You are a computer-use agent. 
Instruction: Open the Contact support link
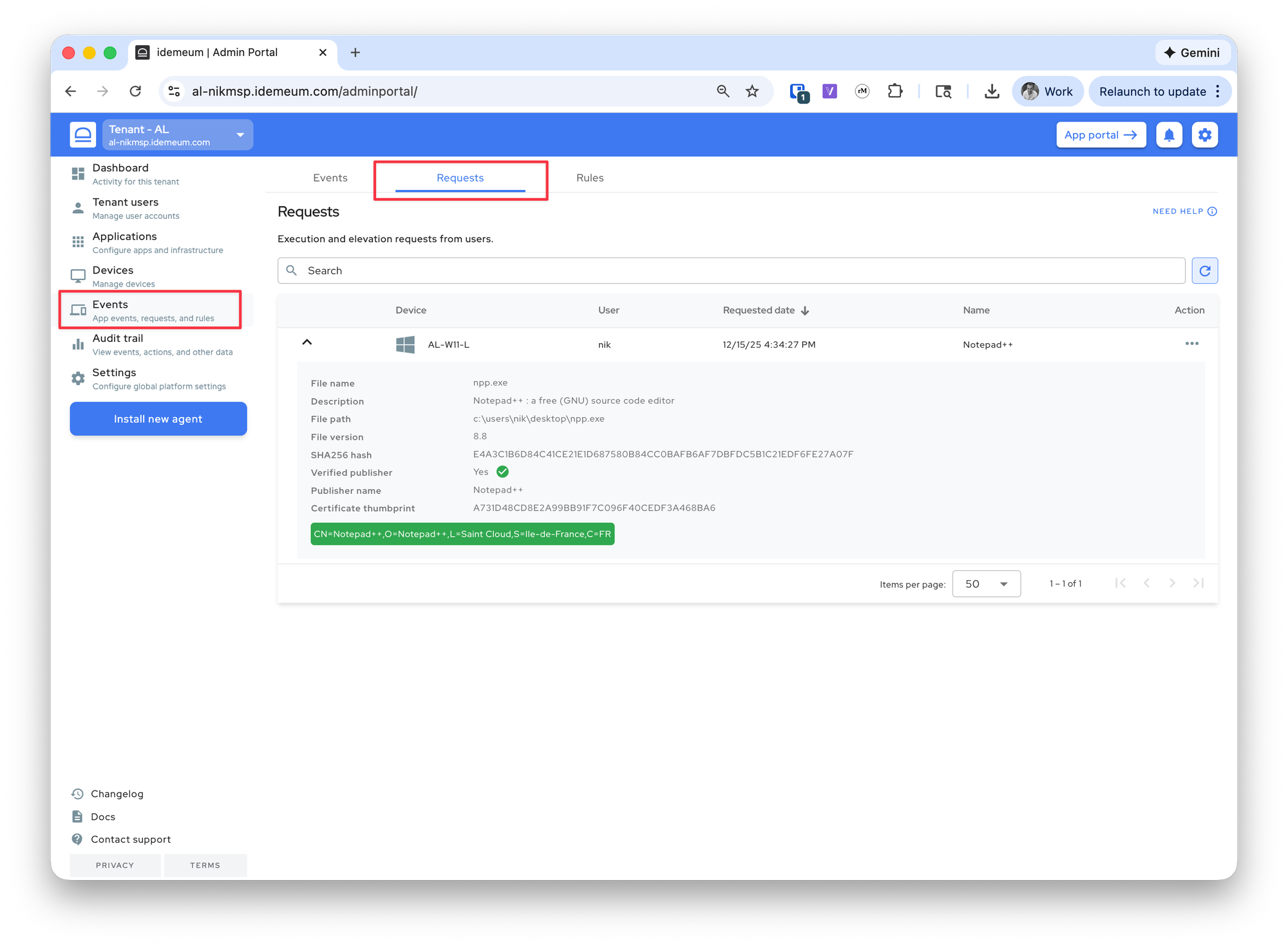pyautogui.click(x=131, y=839)
